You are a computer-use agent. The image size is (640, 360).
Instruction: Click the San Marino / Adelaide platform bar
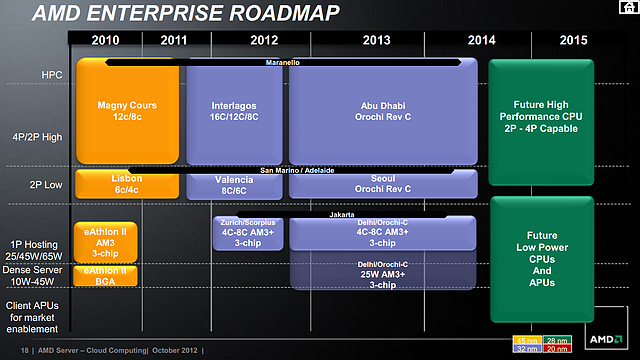click(292, 170)
